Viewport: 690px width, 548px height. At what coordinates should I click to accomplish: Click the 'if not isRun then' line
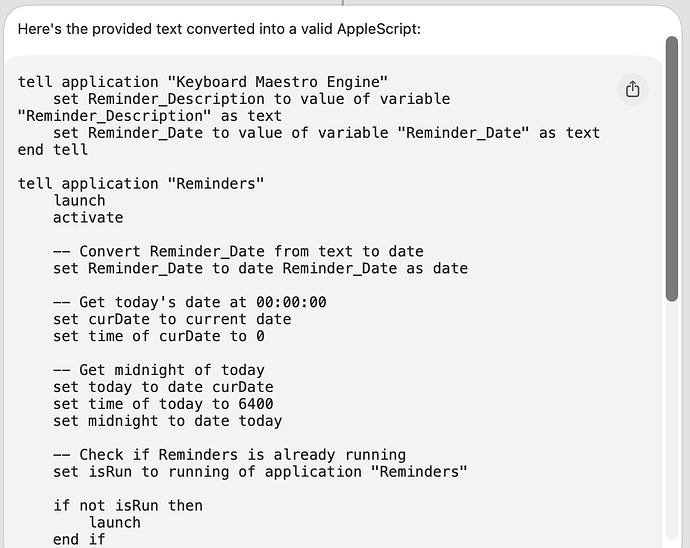click(x=128, y=506)
